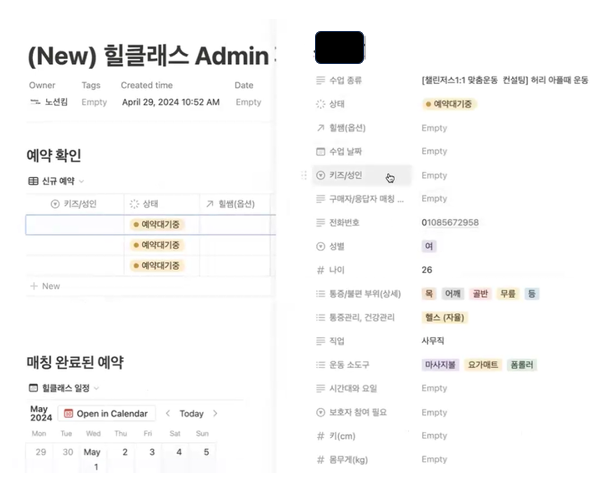The image size is (605, 502).
Task: Select the 마사지볼 equipment tag
Action: [x=440, y=365]
